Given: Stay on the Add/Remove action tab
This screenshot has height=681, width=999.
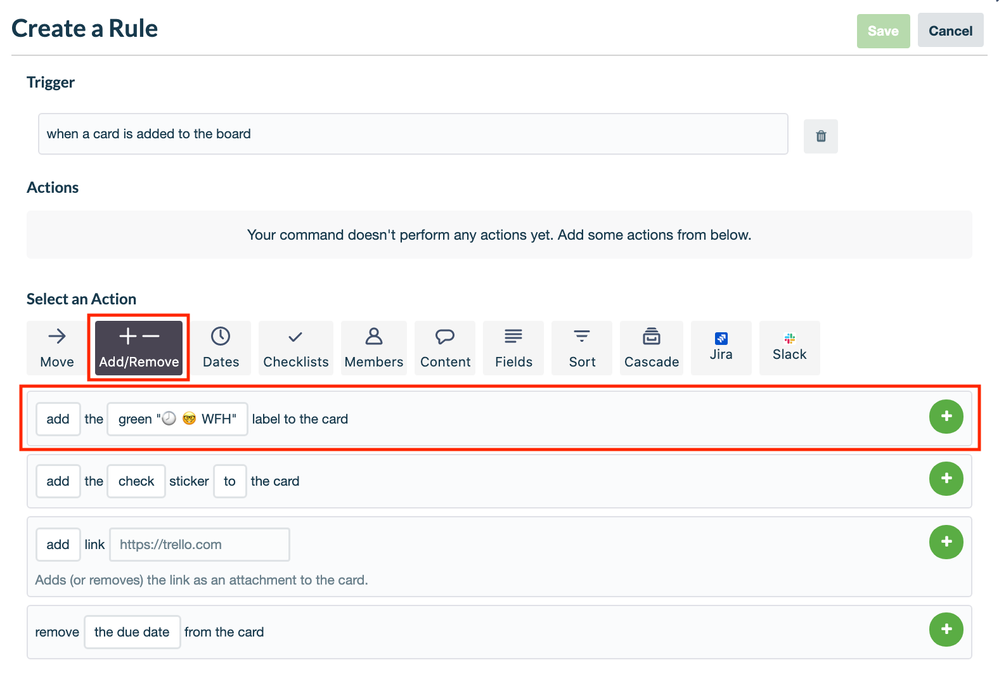Looking at the screenshot, I should tap(138, 347).
